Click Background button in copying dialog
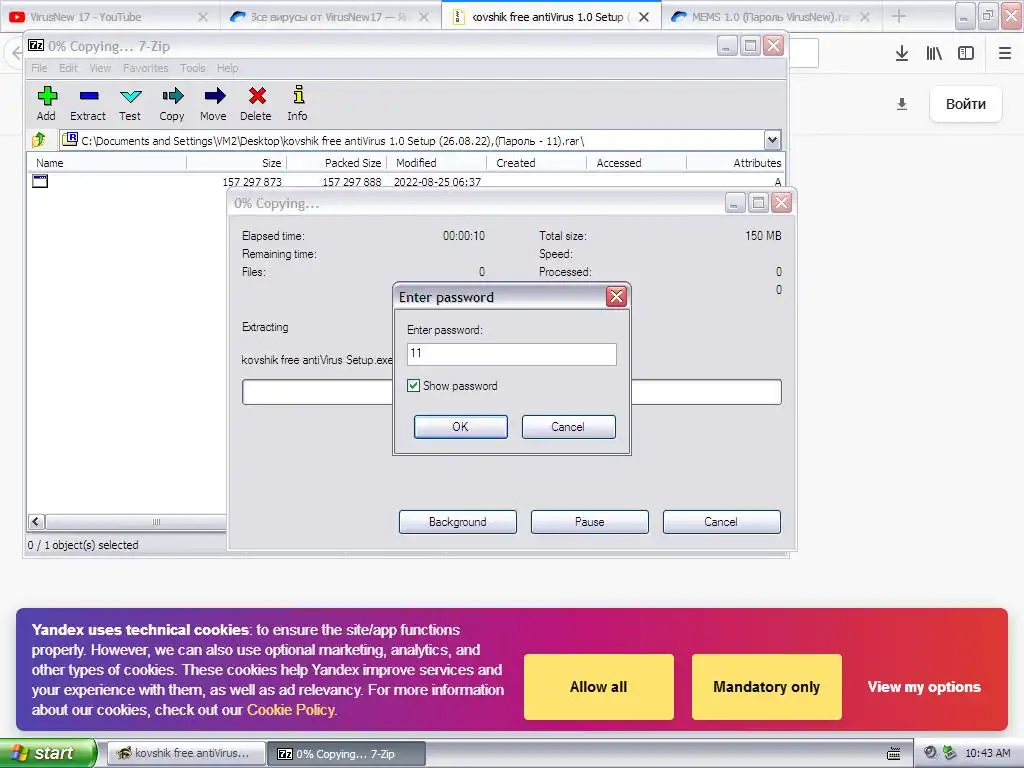Viewport: 1024px width, 768px height. pos(458,522)
